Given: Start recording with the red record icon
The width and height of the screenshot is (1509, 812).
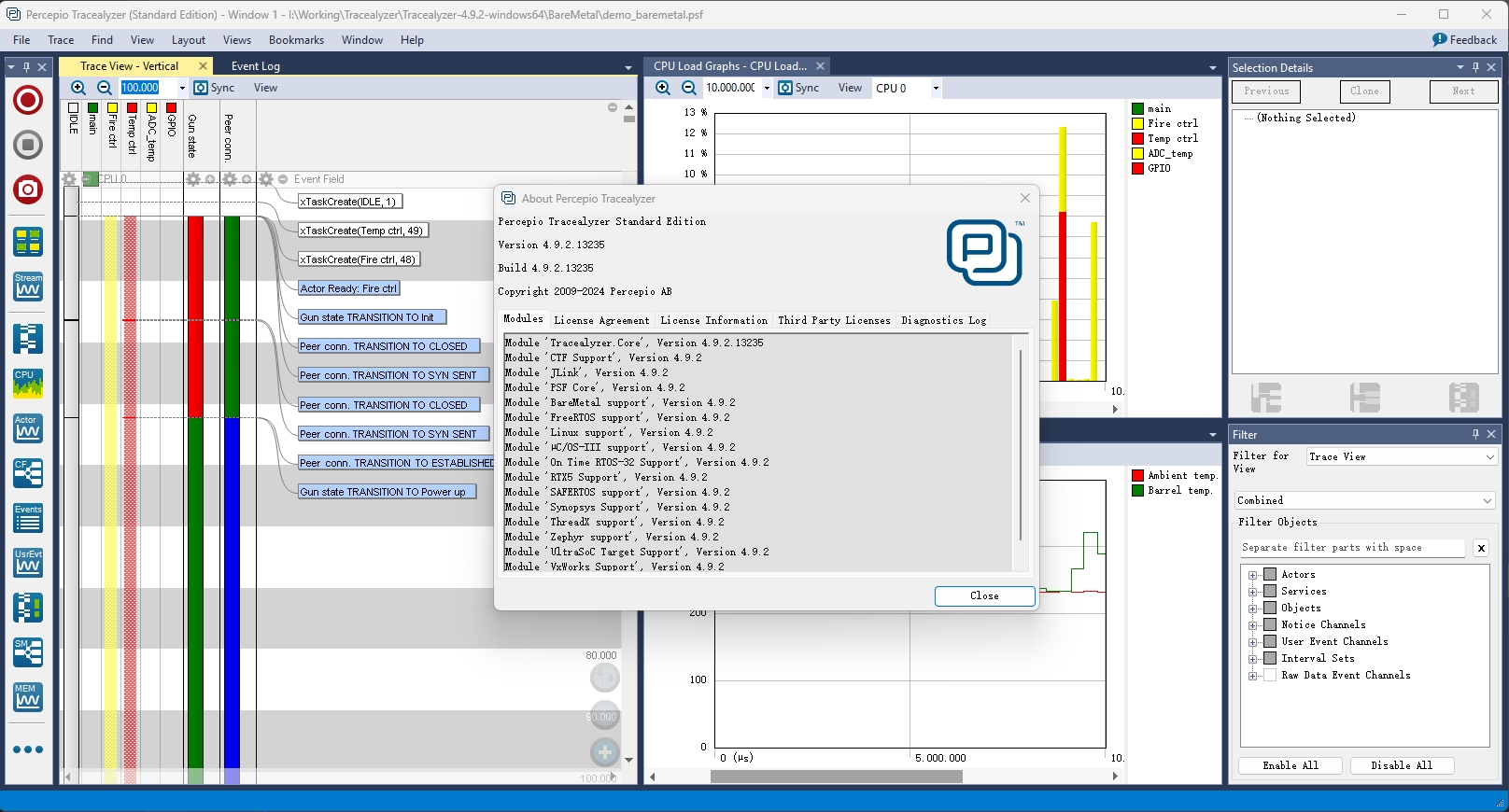Looking at the screenshot, I should coord(28,100).
